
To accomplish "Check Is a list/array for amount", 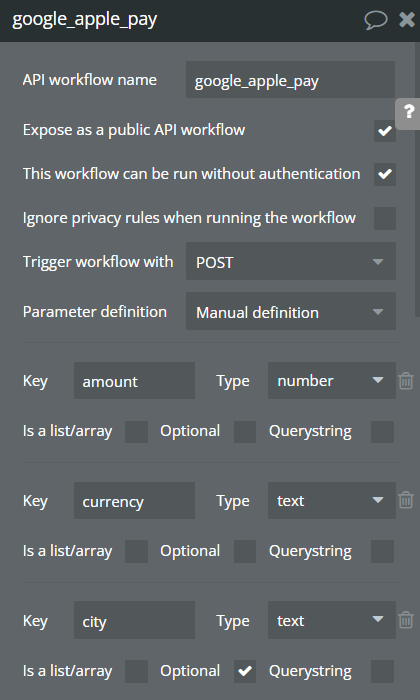I will click(x=136, y=432).
